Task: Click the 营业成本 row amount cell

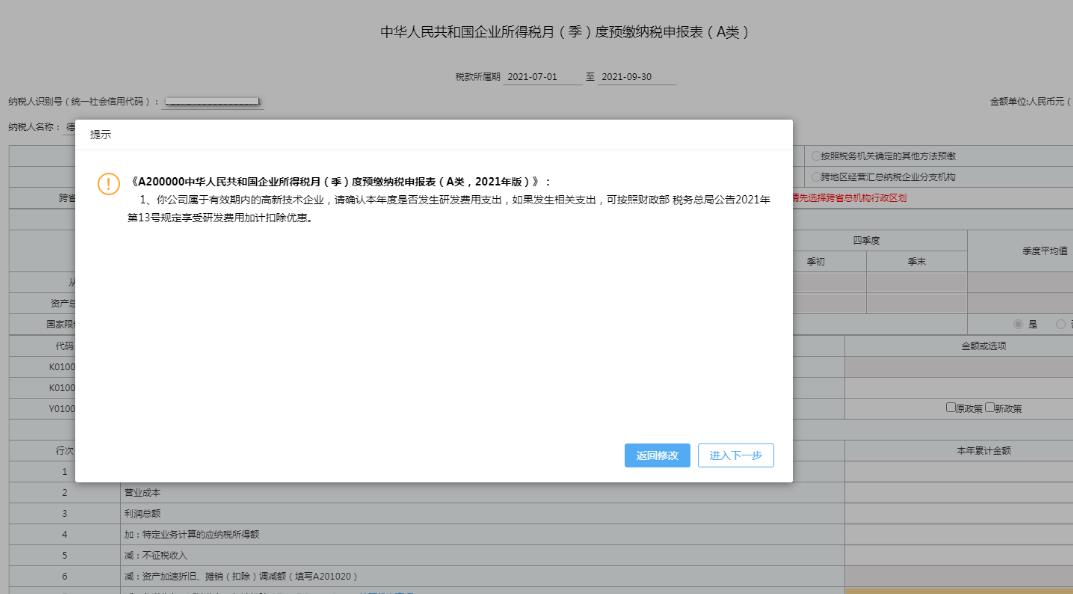Action: pos(958,492)
